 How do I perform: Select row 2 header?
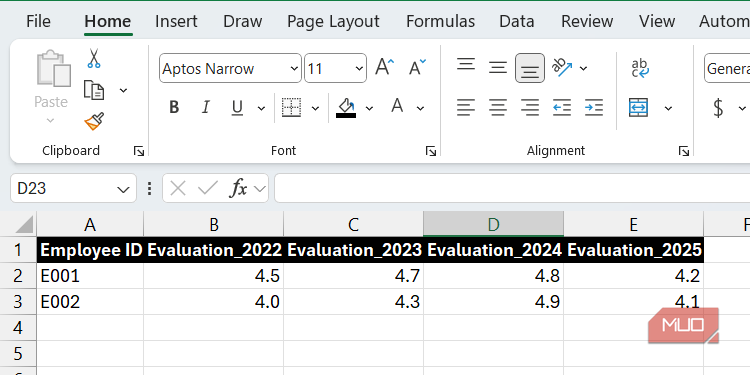(18, 276)
